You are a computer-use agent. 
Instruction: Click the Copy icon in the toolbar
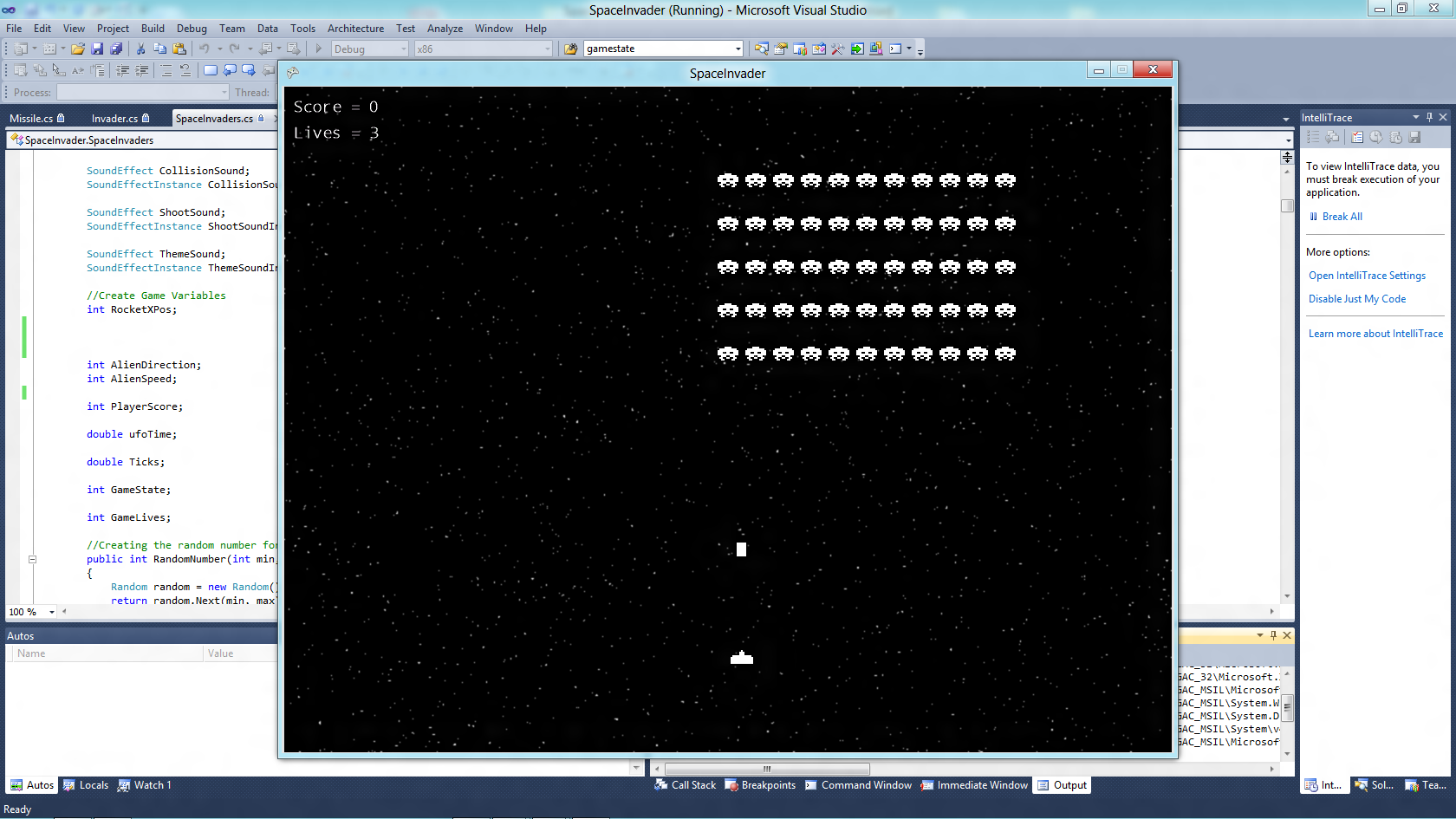pos(159,49)
